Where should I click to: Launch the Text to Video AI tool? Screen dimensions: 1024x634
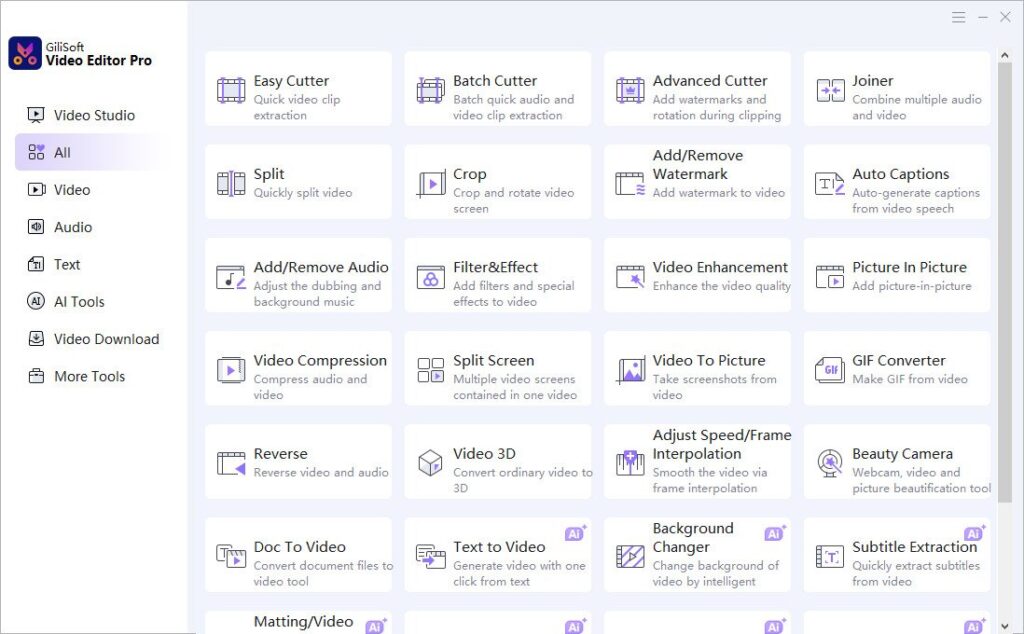click(x=497, y=554)
